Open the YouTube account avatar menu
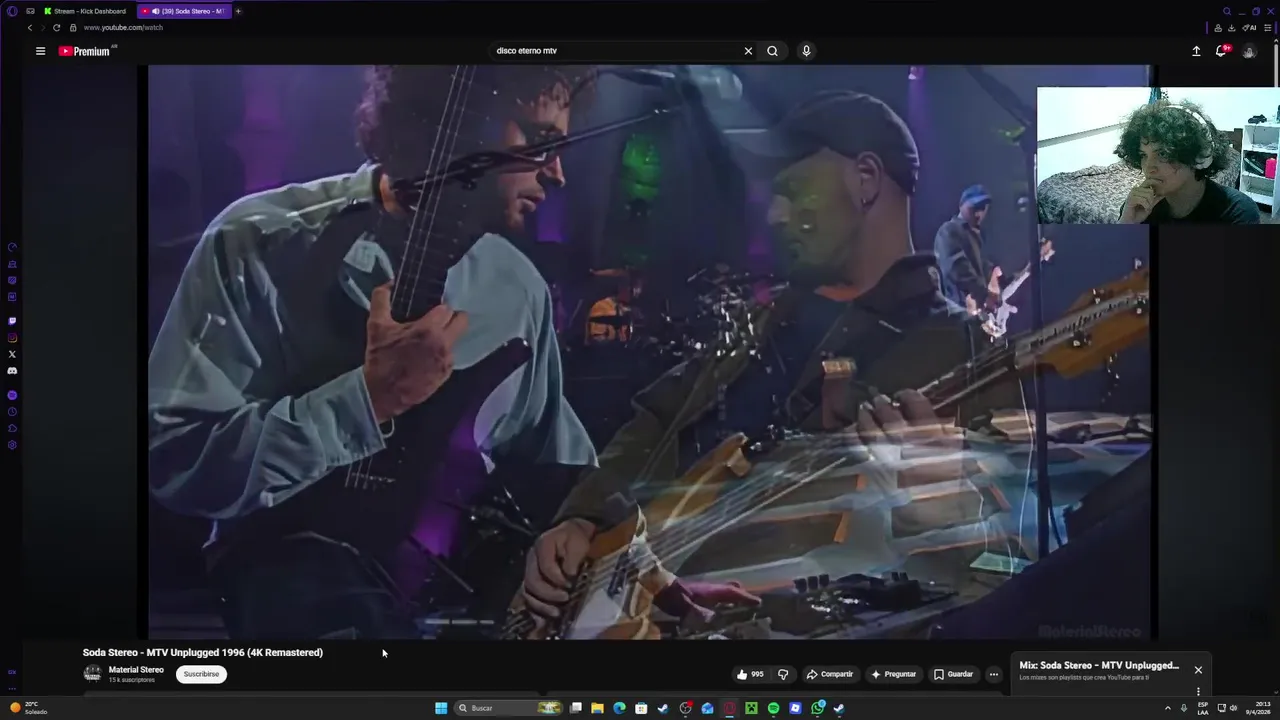Screen dimensions: 1280x720 click(x=1249, y=51)
